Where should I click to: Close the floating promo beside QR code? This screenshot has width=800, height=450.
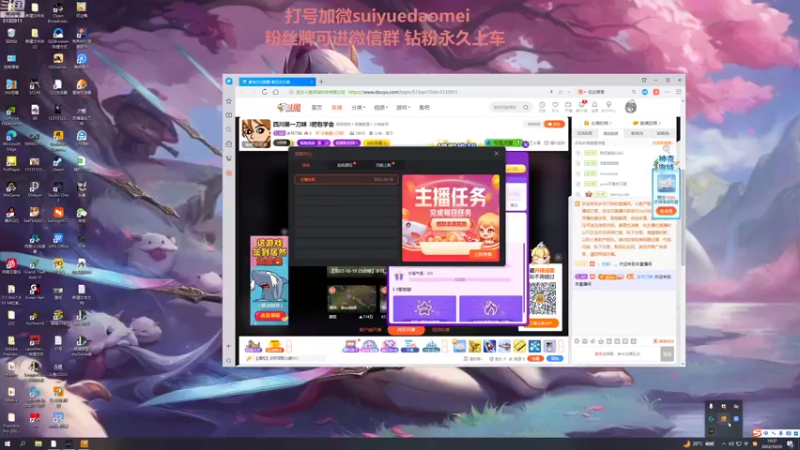click(x=558, y=257)
